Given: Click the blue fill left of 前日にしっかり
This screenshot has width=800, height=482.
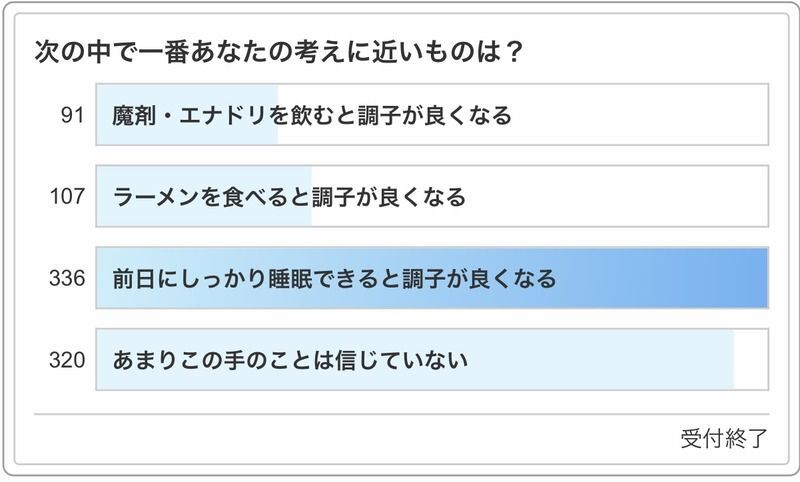Looking at the screenshot, I should (x=104, y=277).
